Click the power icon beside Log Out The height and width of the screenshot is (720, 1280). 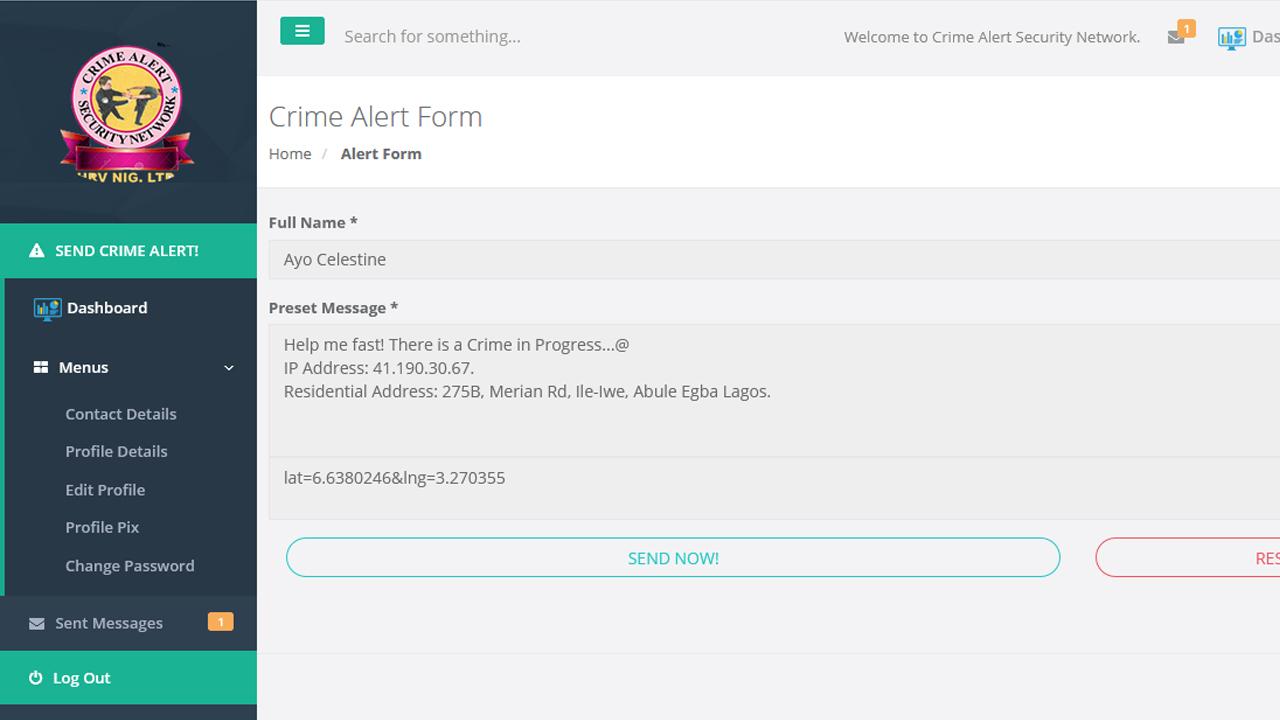click(x=36, y=678)
